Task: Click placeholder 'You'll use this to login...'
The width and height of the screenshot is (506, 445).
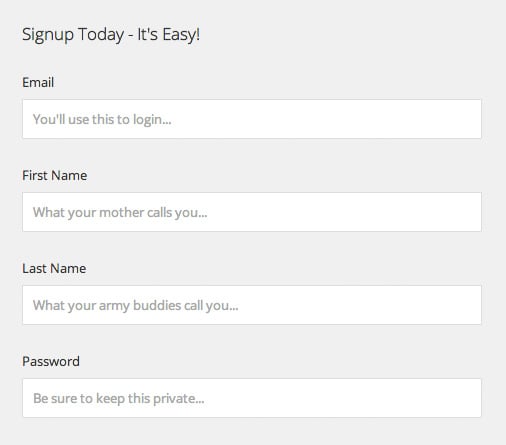Action: coord(102,120)
